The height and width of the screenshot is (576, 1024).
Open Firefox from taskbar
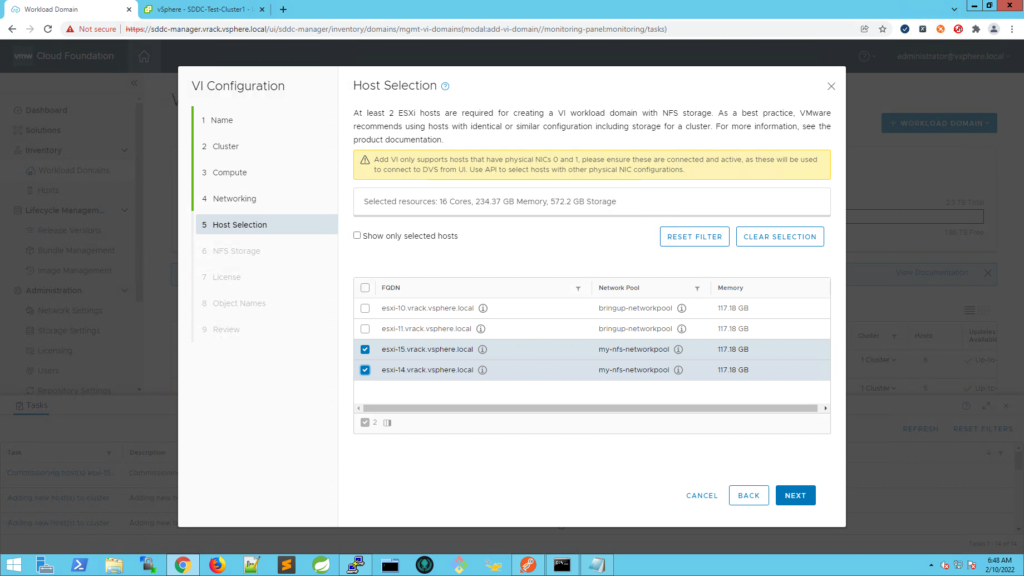coord(217,565)
